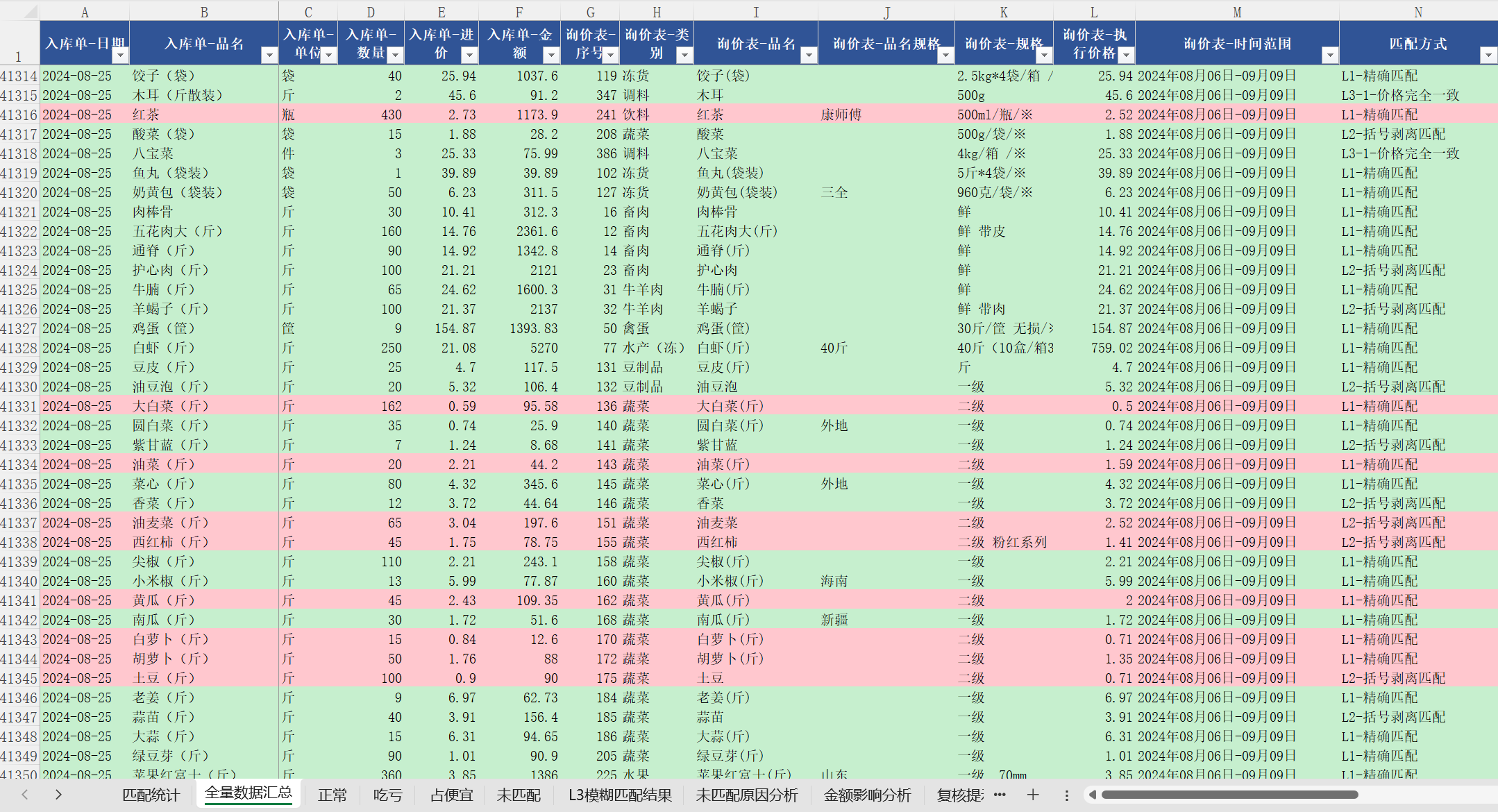Open filter dropdown for 入库单-日期 column
This screenshot has height=812, width=1498.
tap(120, 55)
